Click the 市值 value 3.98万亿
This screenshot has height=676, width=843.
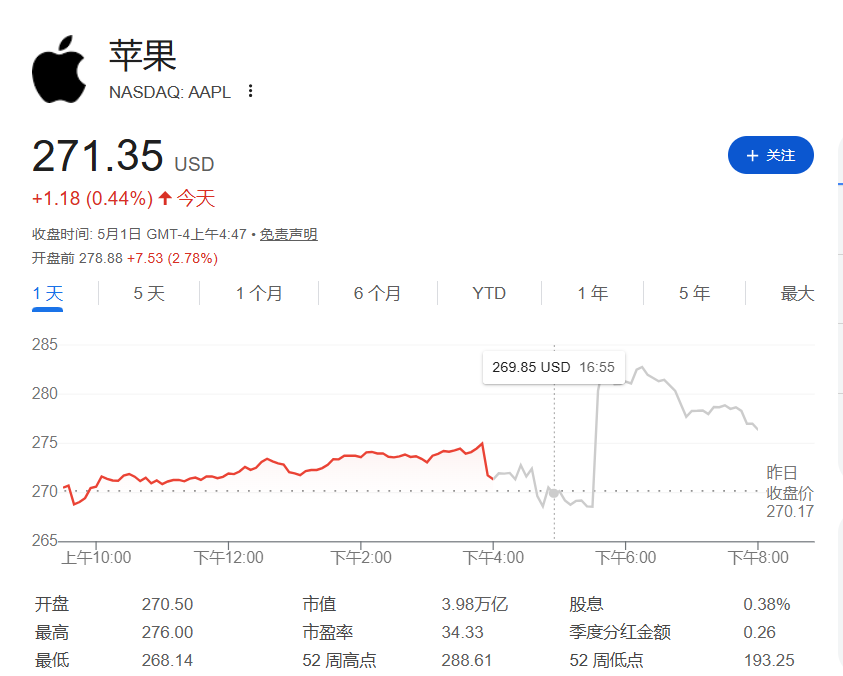point(475,604)
